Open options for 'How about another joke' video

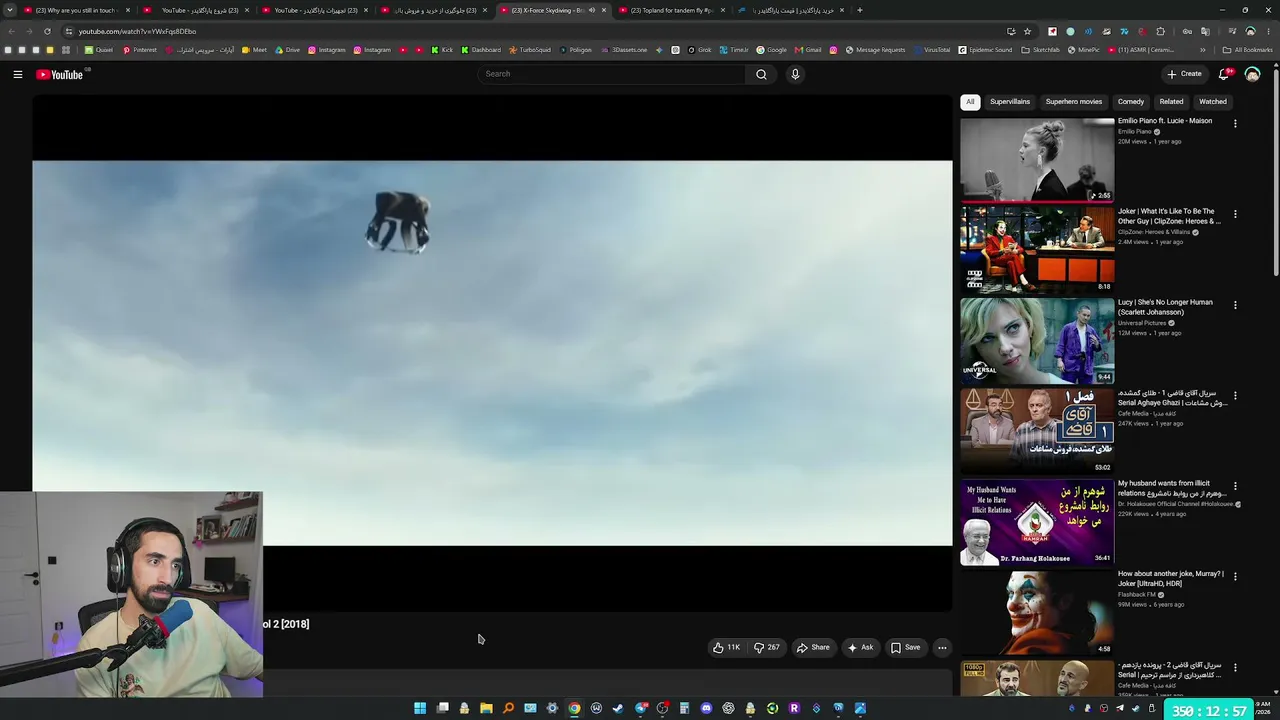tap(1235, 577)
